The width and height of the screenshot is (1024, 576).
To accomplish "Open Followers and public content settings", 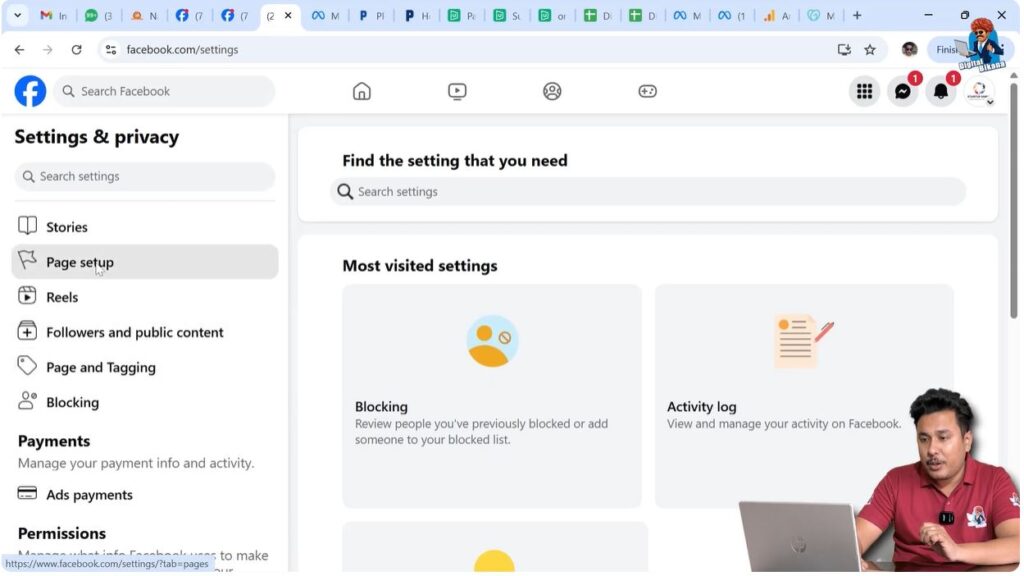I will (135, 331).
